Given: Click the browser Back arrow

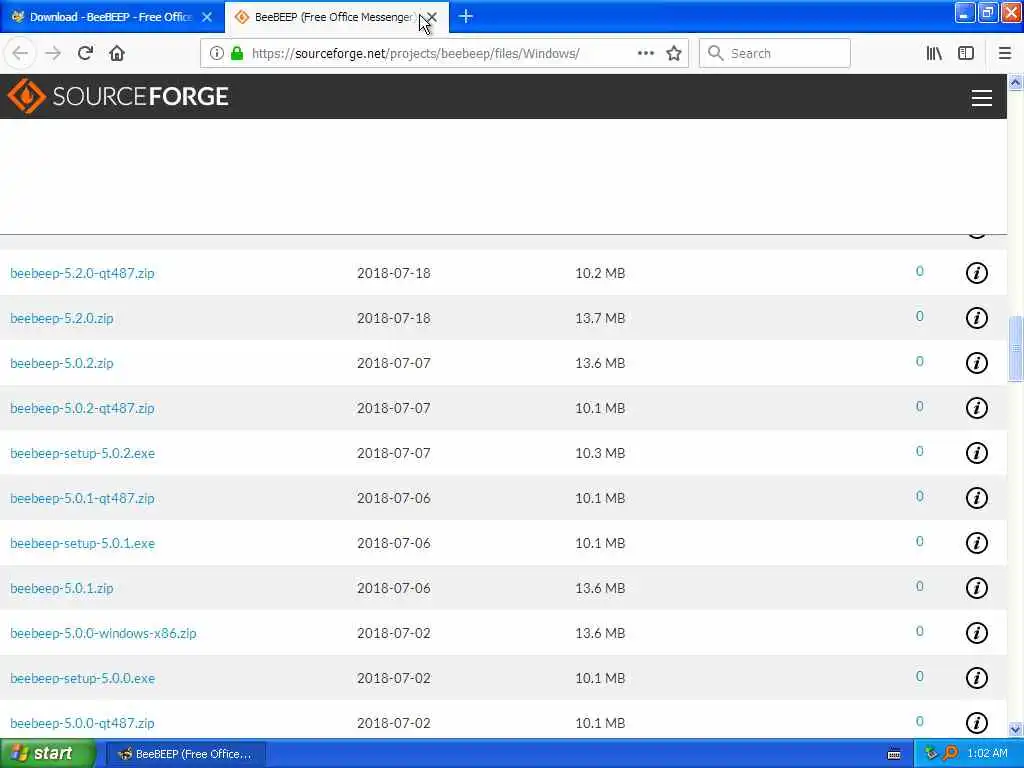Looking at the screenshot, I should 20,53.
